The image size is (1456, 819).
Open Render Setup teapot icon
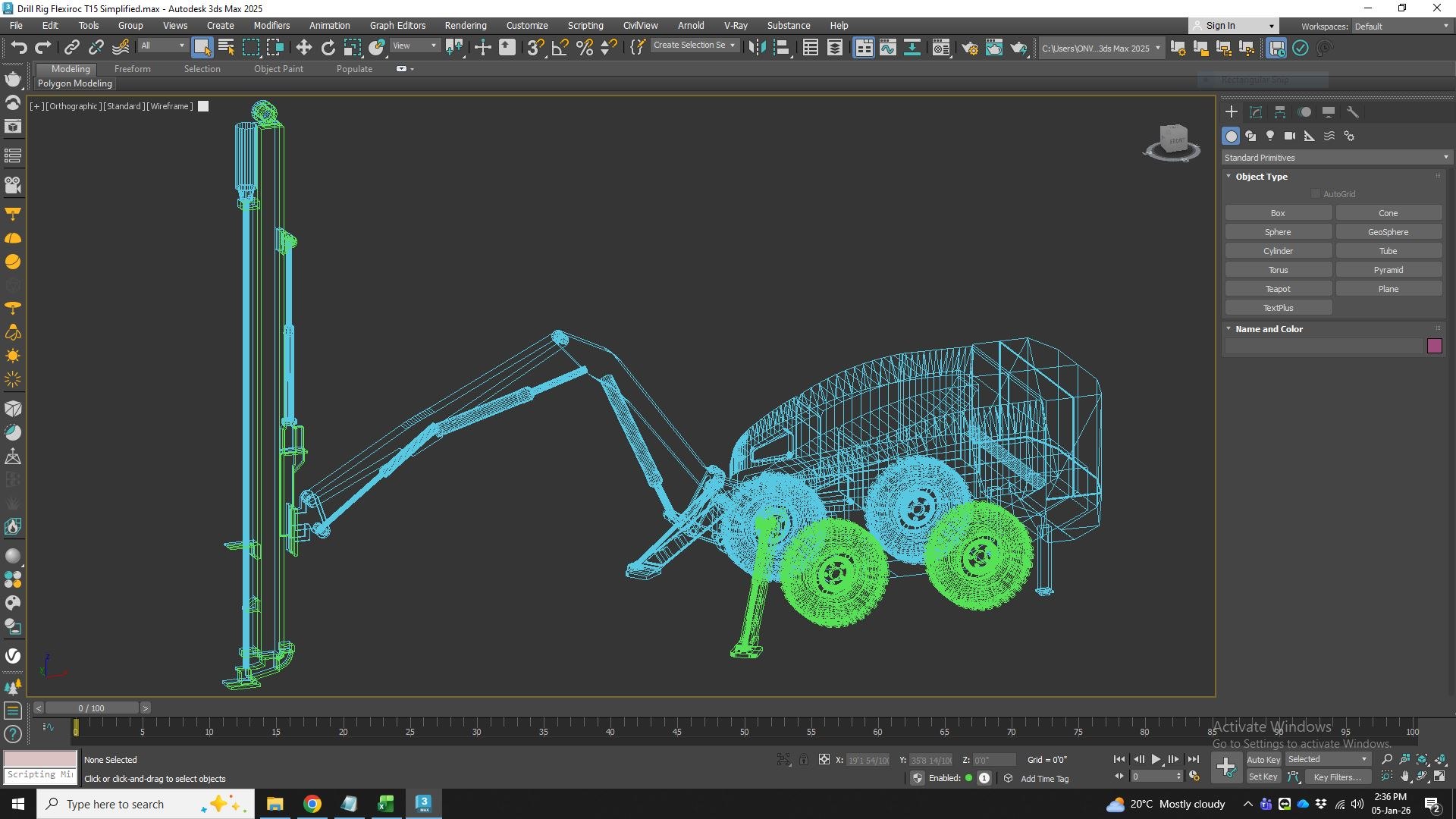point(970,48)
